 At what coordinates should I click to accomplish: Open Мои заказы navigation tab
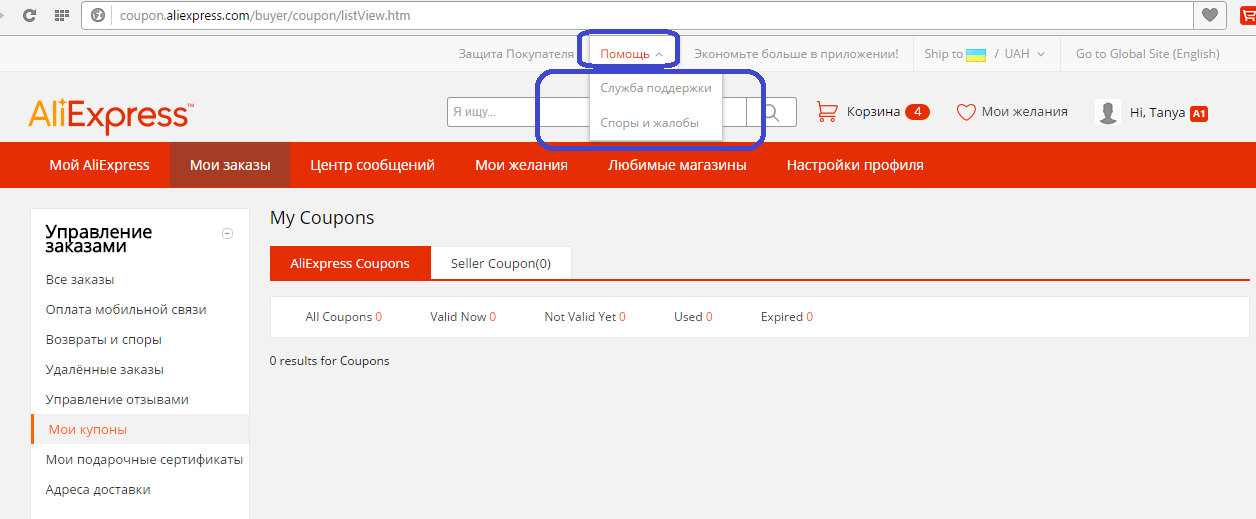tap(230, 165)
